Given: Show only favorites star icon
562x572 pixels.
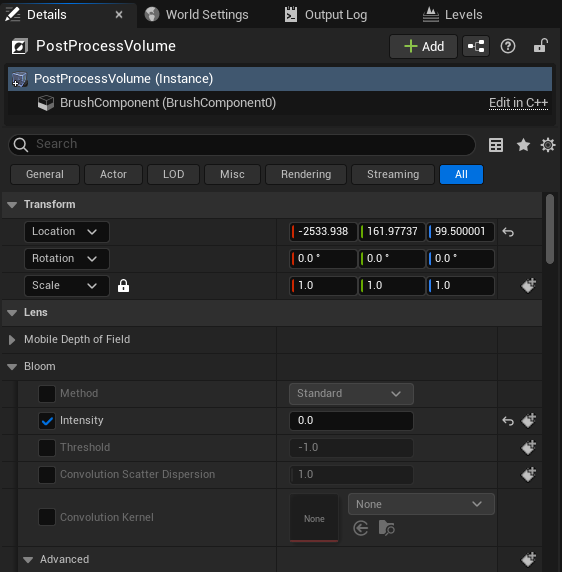Looking at the screenshot, I should (x=523, y=145).
